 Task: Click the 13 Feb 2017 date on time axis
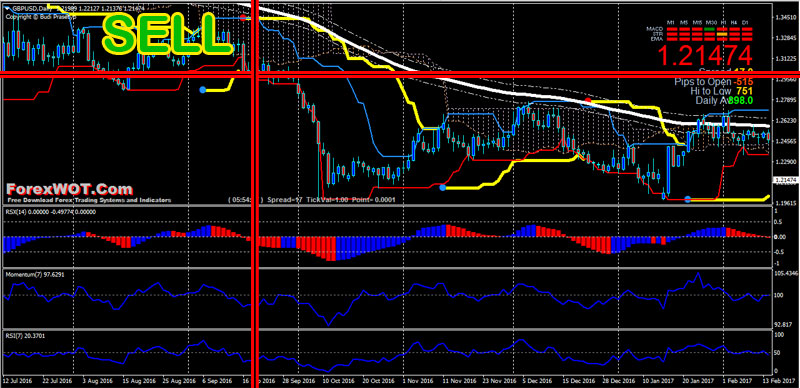[x=779, y=381]
